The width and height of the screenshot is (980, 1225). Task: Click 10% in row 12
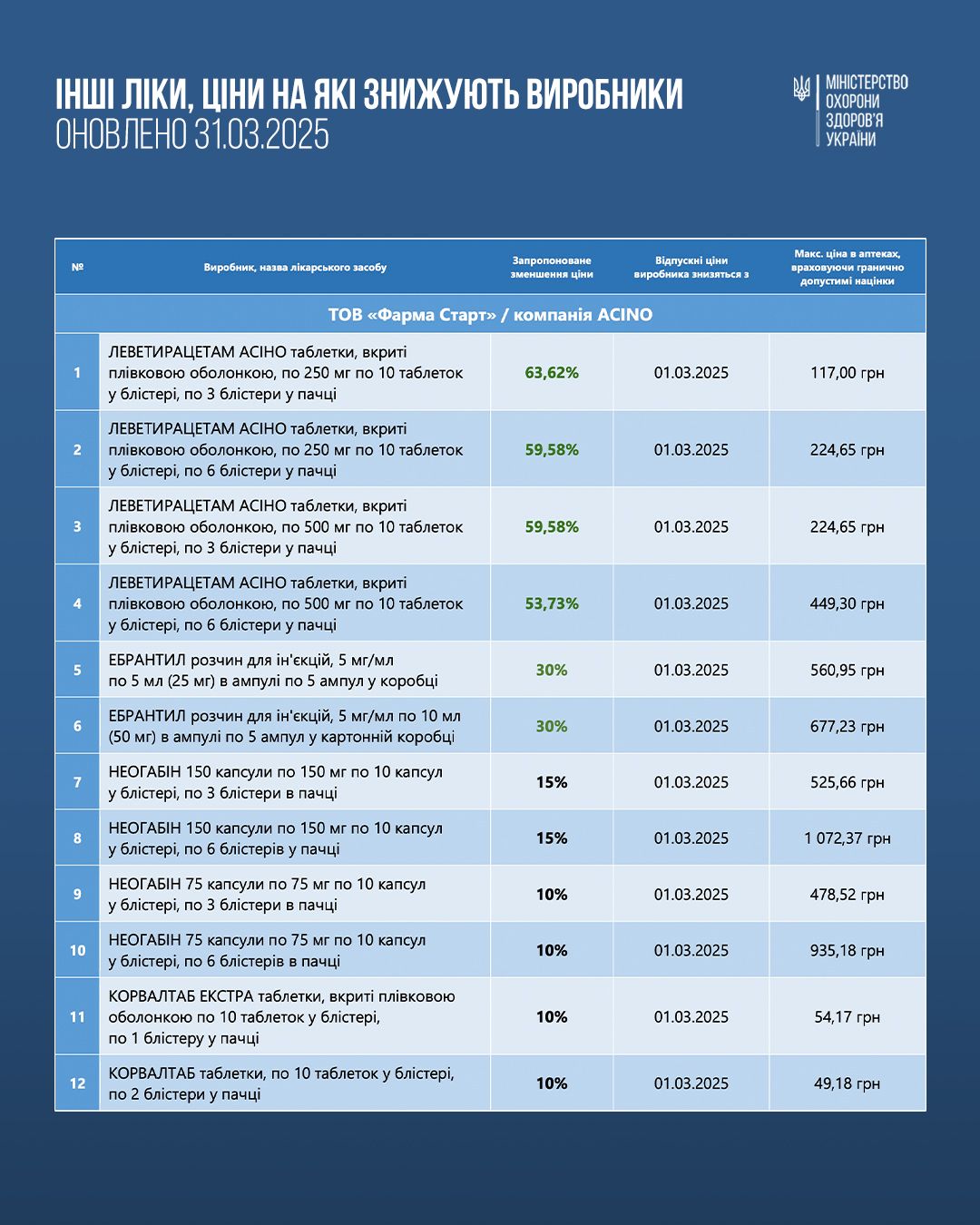click(x=552, y=1083)
